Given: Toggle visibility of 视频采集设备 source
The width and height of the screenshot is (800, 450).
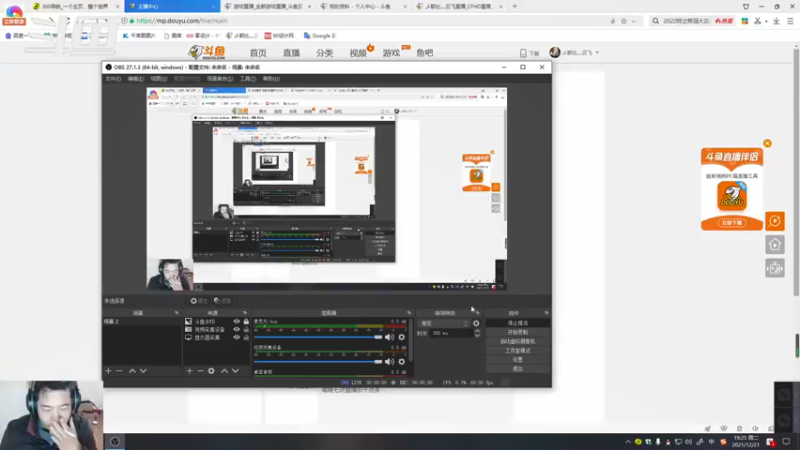Looking at the screenshot, I should tap(236, 330).
